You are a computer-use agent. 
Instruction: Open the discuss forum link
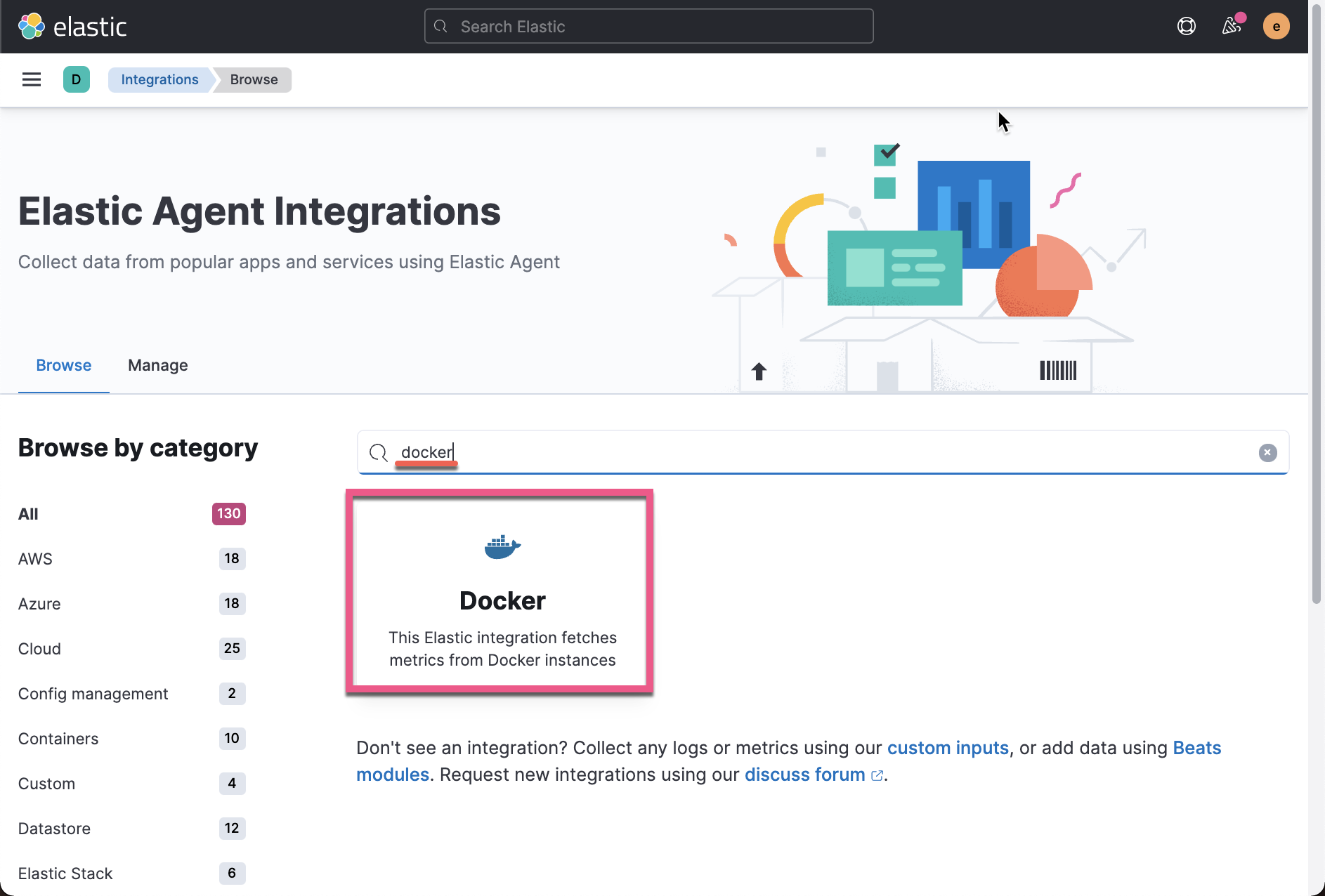tap(804, 775)
